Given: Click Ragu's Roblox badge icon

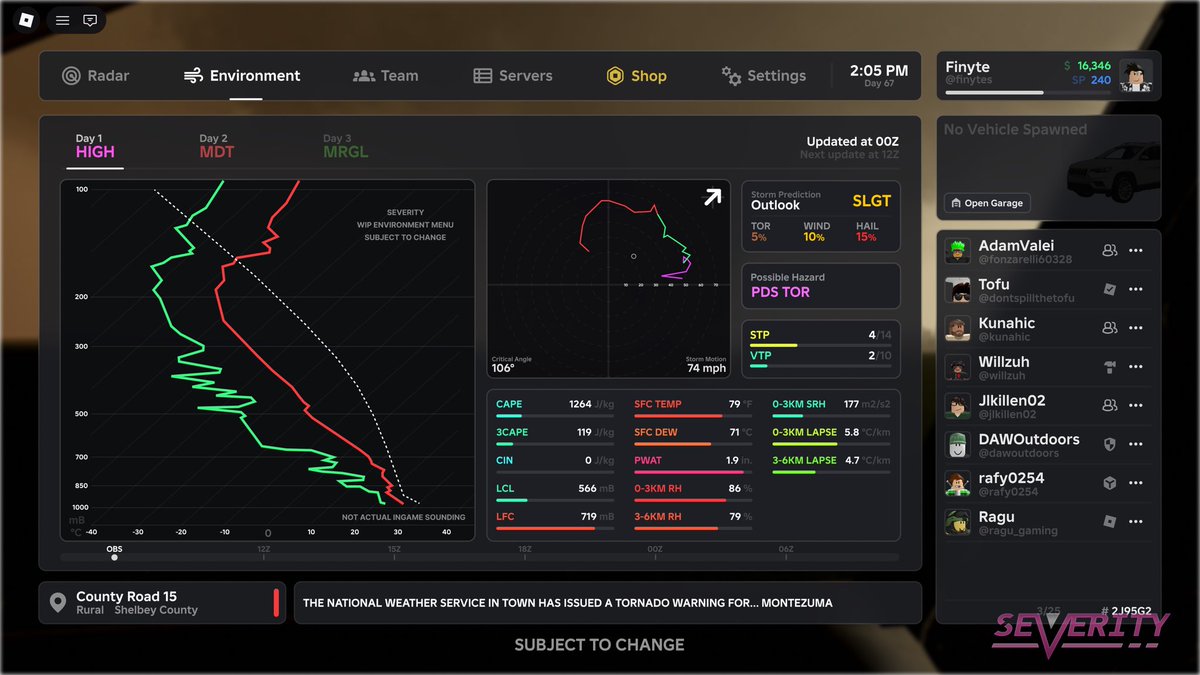Looking at the screenshot, I should point(1109,521).
